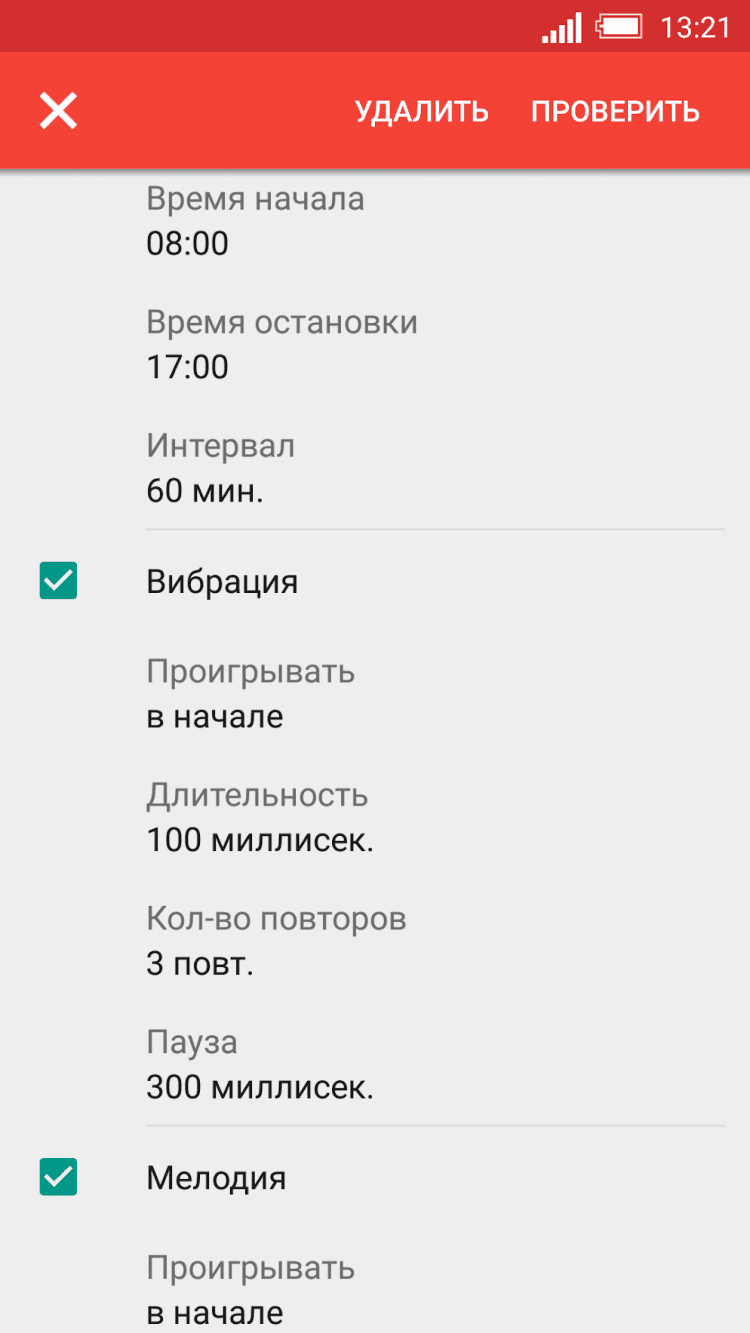This screenshot has height=1333, width=750.
Task: Change Время остановки 17:00
Action: 434,345
